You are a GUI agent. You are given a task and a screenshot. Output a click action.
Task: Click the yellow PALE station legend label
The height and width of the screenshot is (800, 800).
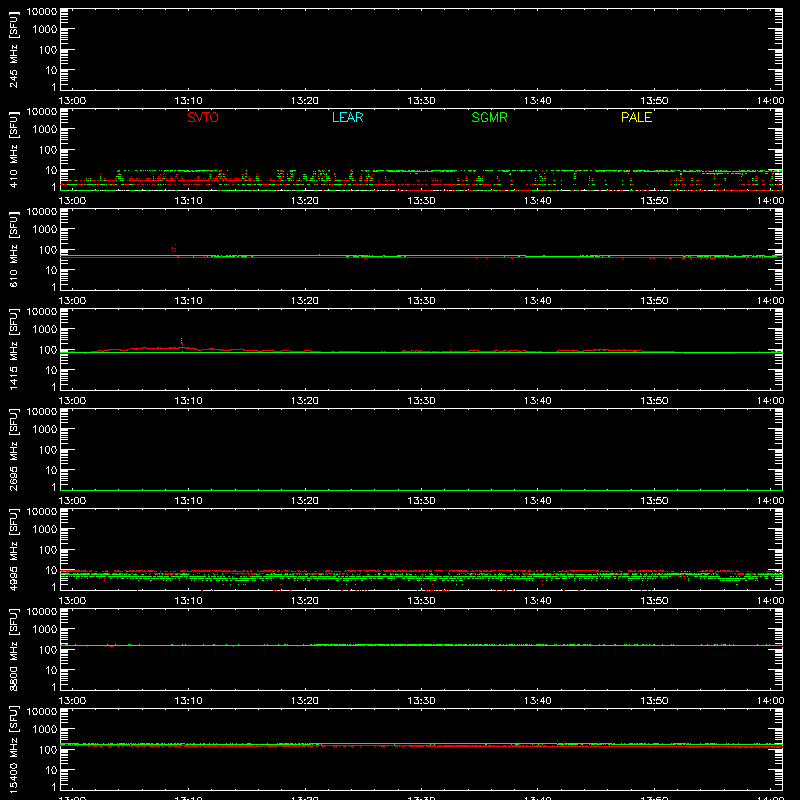click(x=636, y=117)
